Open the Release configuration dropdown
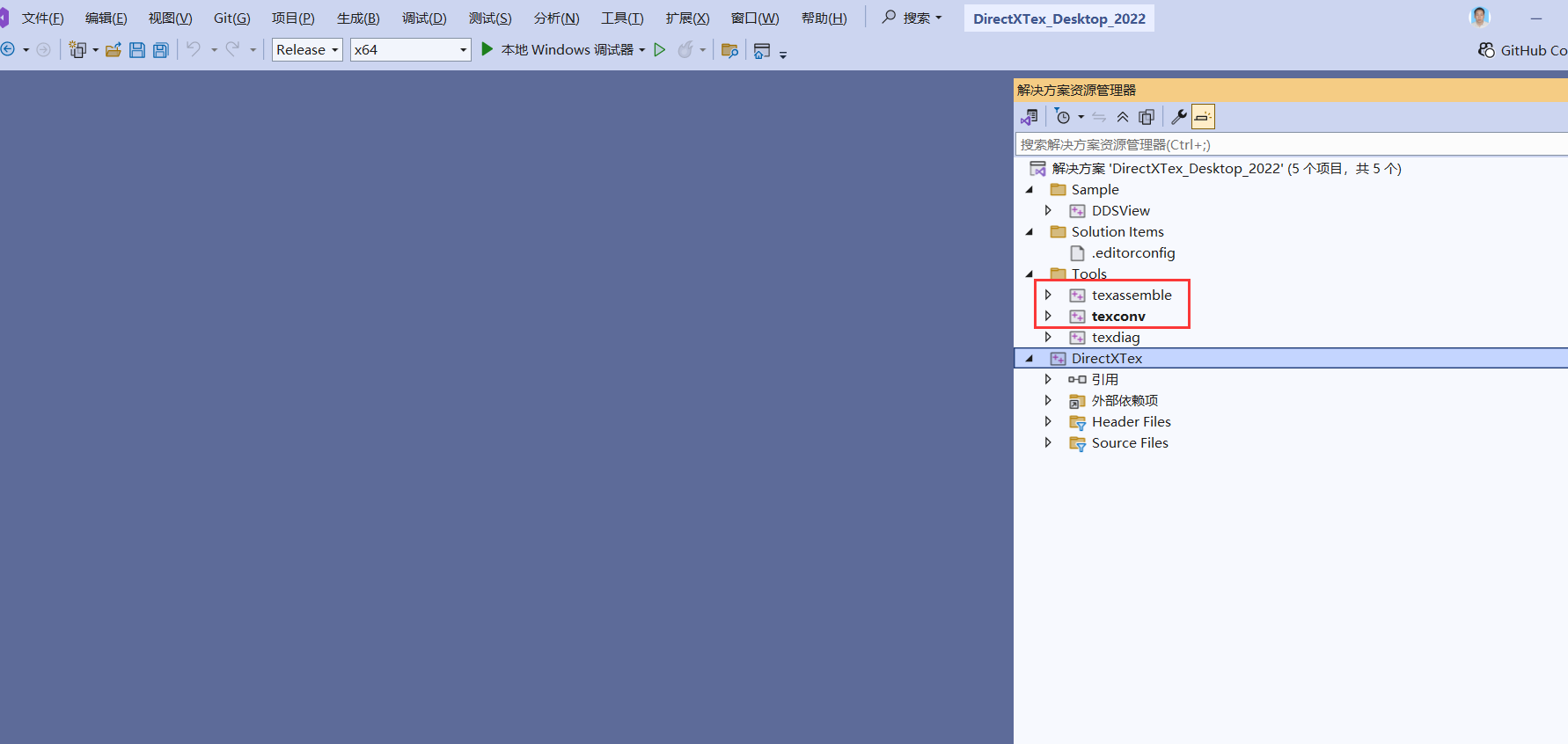 (307, 50)
